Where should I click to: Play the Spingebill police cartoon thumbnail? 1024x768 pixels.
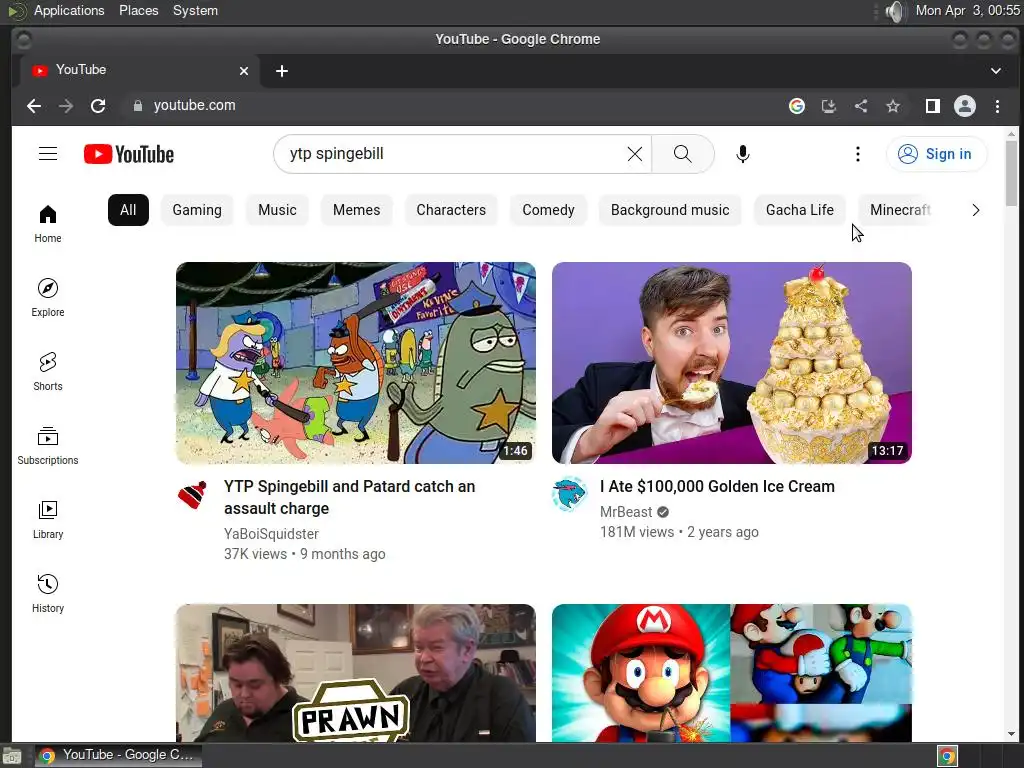(x=356, y=363)
